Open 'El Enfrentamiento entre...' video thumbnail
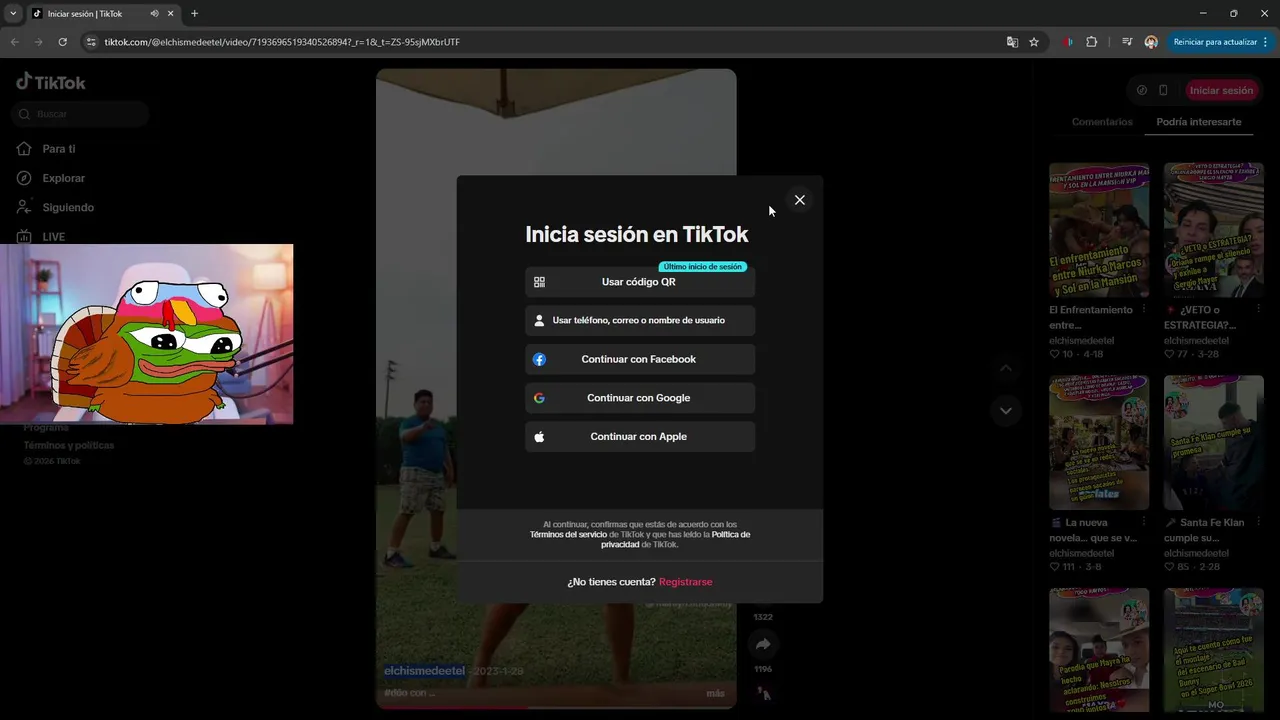This screenshot has width=1280, height=720. [x=1099, y=230]
